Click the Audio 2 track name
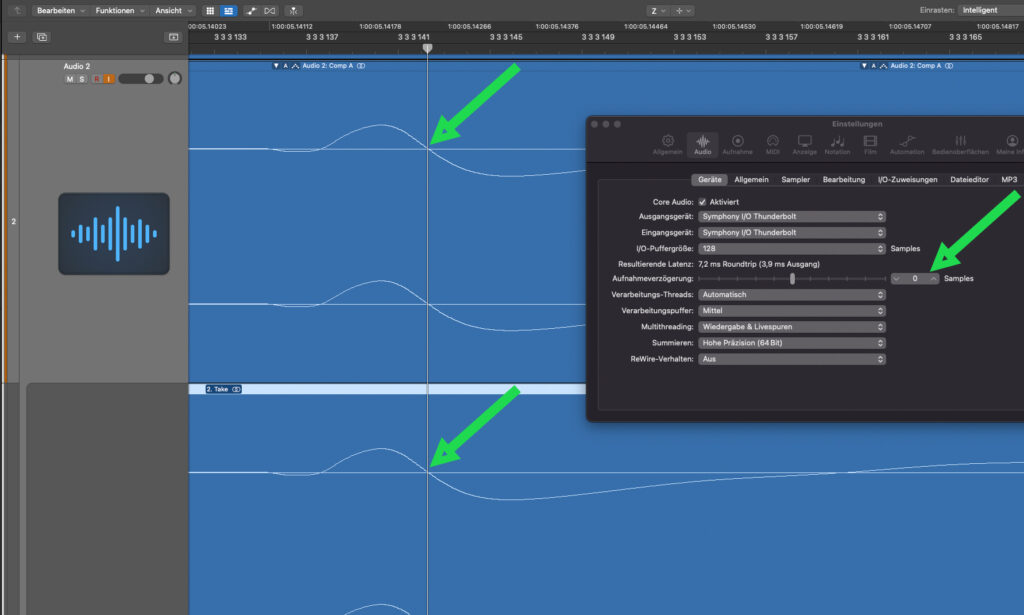Viewport: 1024px width, 615px height. coord(77,66)
